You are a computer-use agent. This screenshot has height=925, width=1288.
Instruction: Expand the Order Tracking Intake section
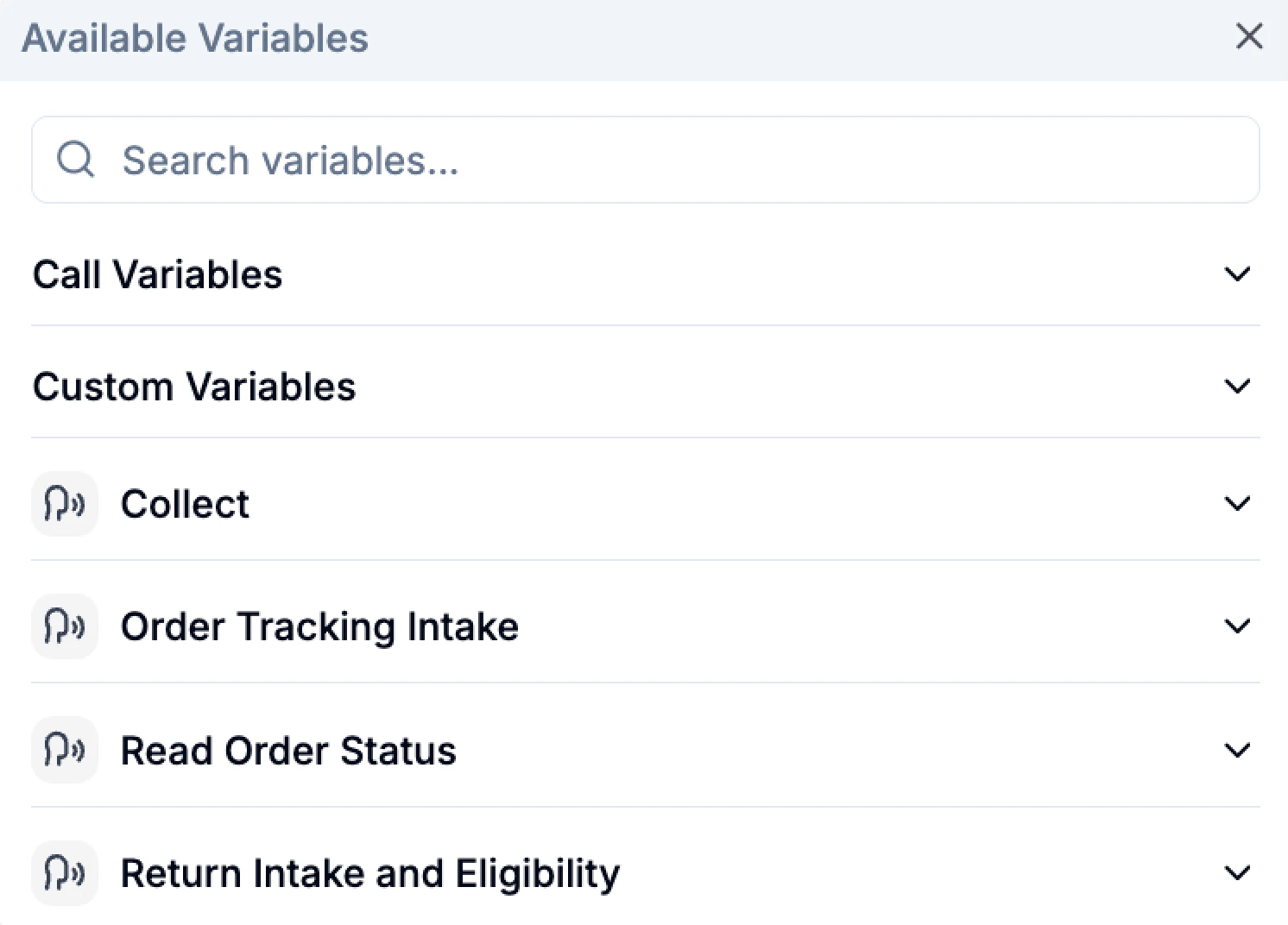1238,626
